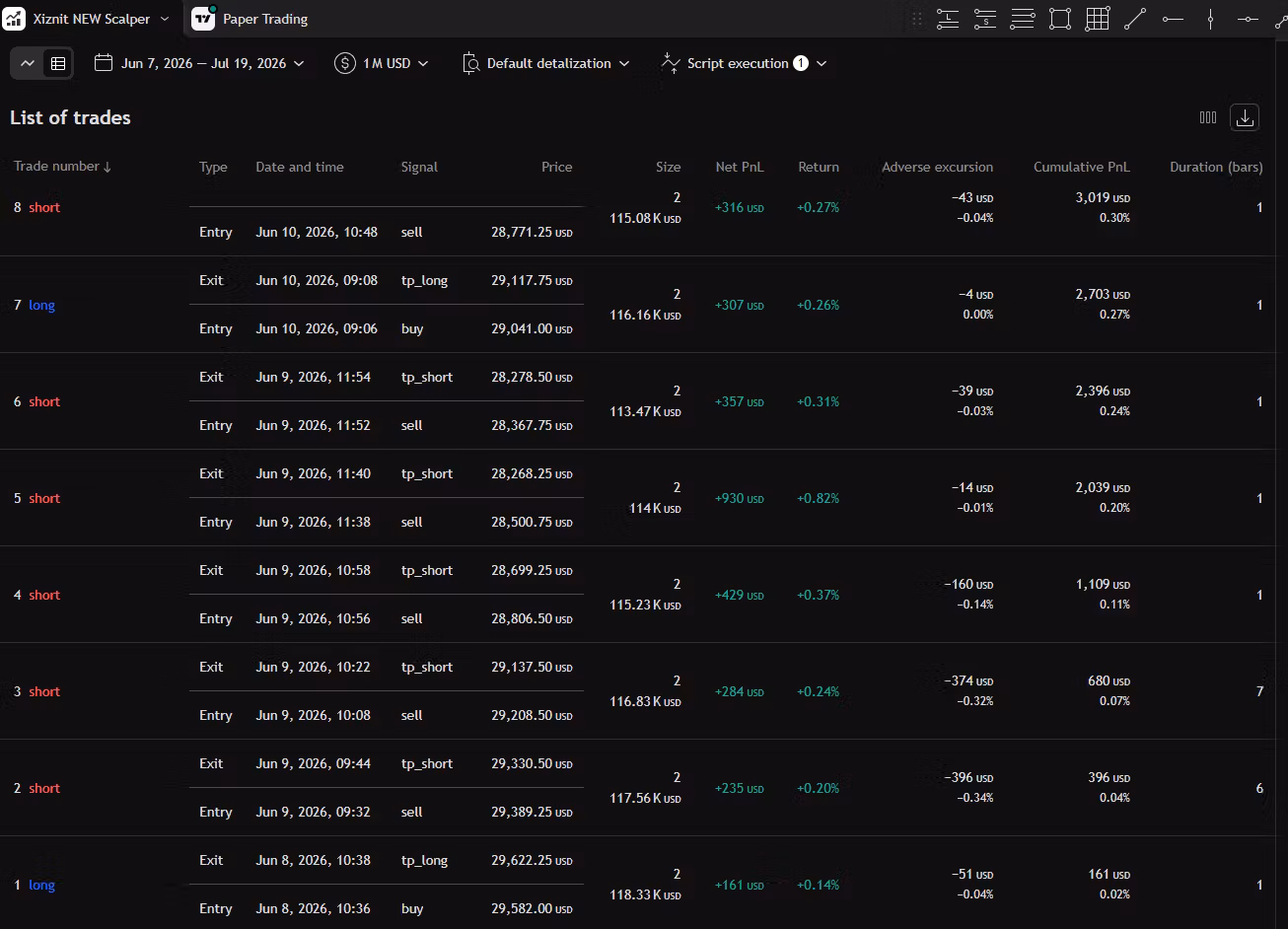1288x929 pixels.
Task: Select the rectangle drawing tool
Action: (1060, 19)
